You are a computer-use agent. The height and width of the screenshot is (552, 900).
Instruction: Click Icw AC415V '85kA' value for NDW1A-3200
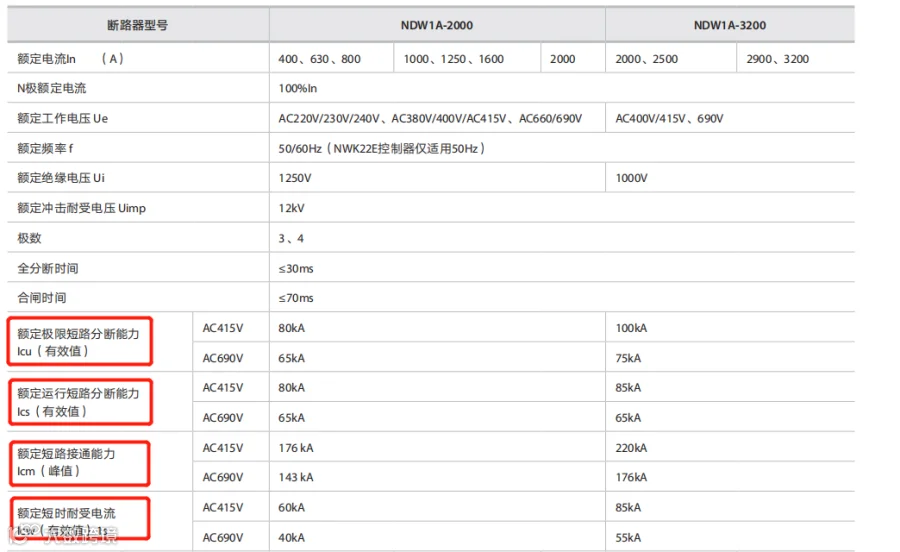click(629, 508)
